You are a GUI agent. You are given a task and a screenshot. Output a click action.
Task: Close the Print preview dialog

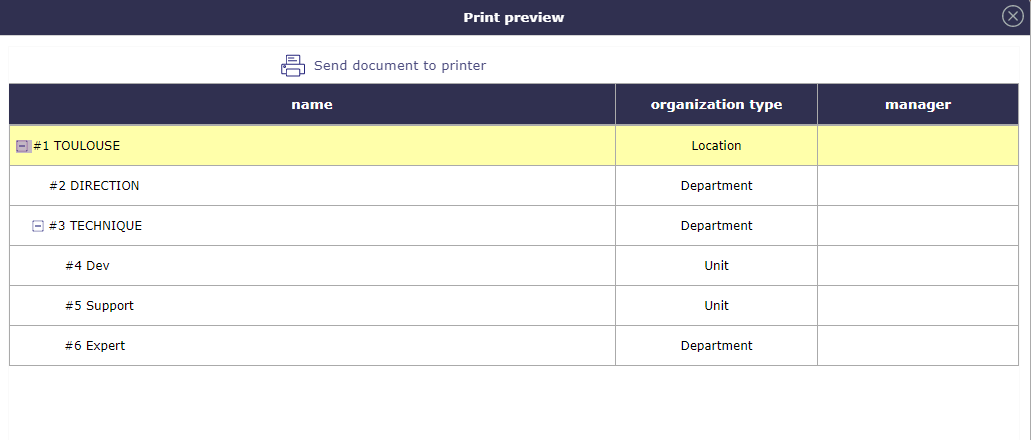1012,16
